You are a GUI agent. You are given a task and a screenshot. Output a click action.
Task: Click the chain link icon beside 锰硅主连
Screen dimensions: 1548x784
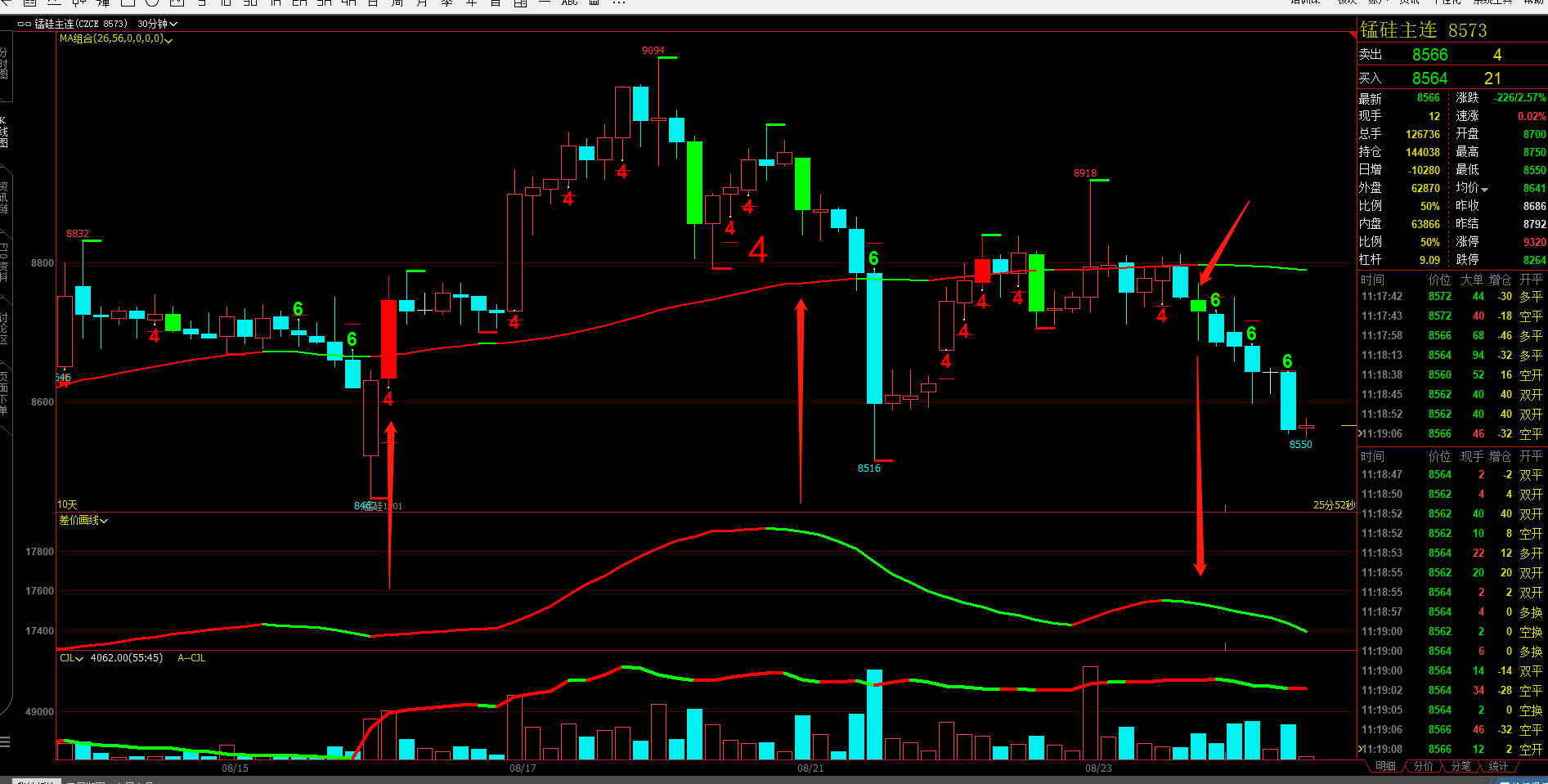pyautogui.click(x=25, y=25)
